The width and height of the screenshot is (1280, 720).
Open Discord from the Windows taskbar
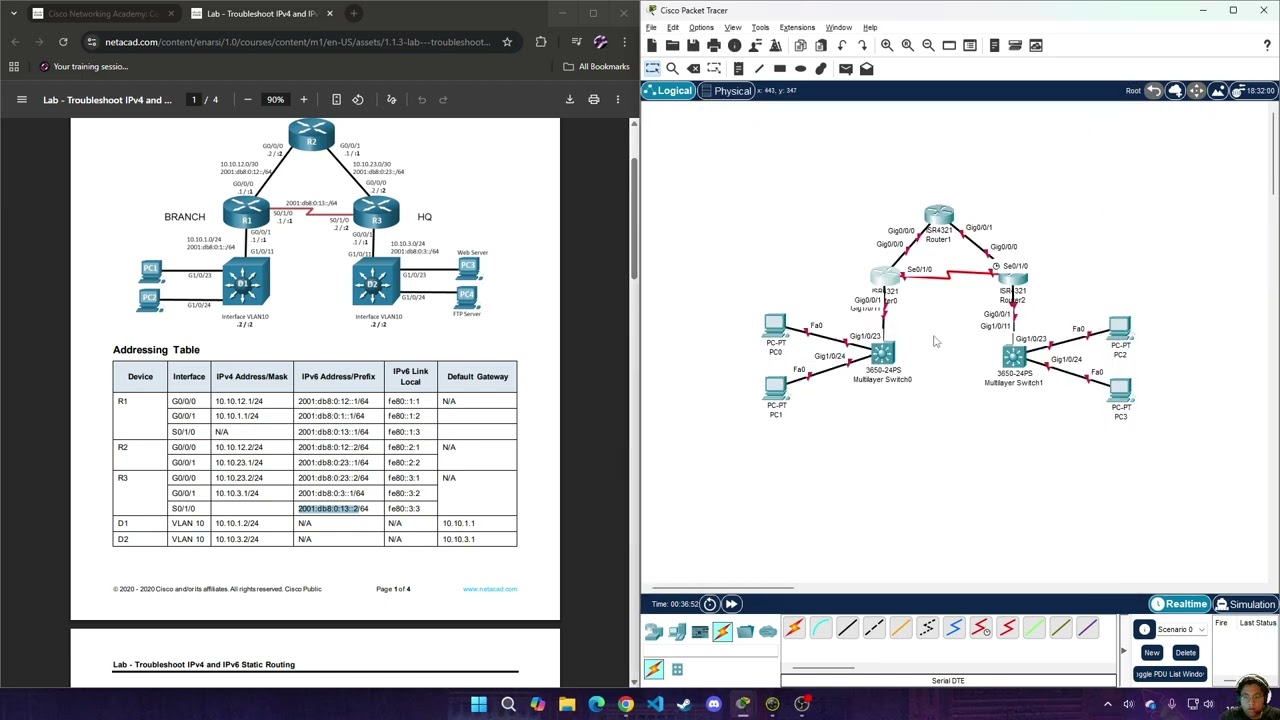713,704
